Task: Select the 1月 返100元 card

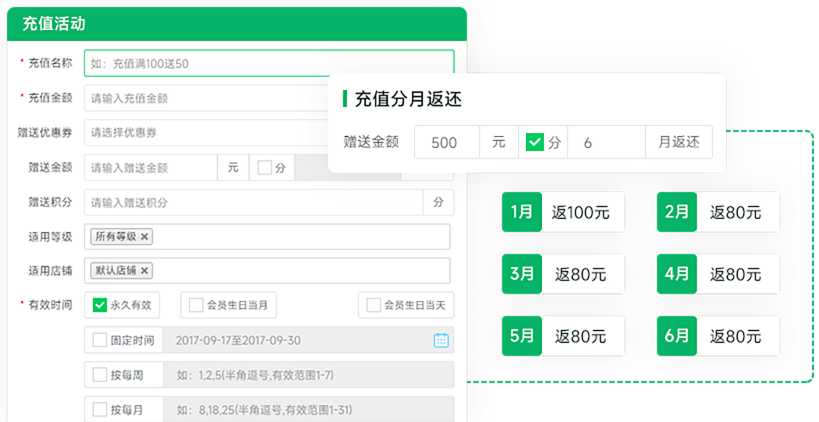Action: pos(563,212)
